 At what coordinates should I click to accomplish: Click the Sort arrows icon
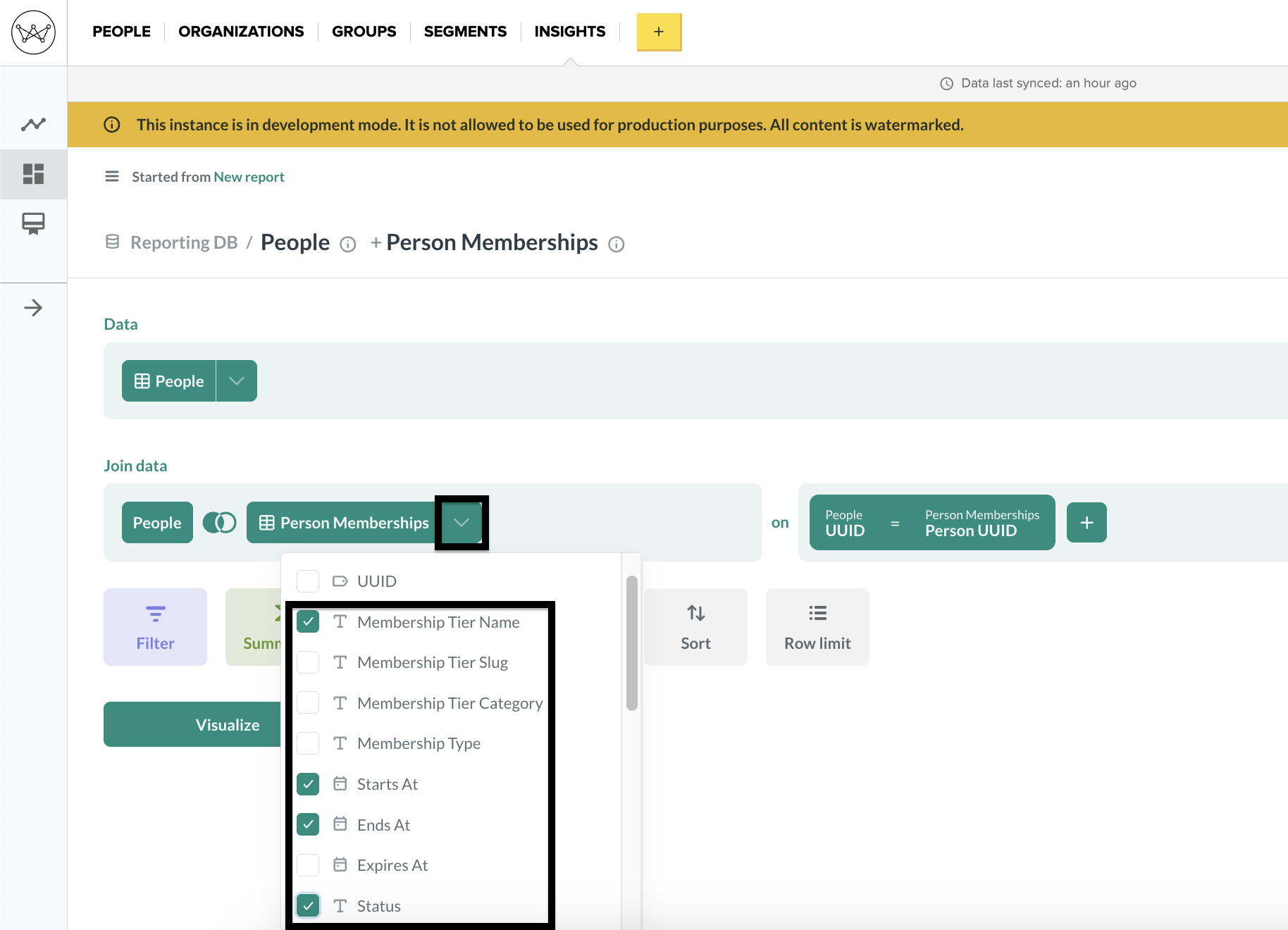(696, 613)
